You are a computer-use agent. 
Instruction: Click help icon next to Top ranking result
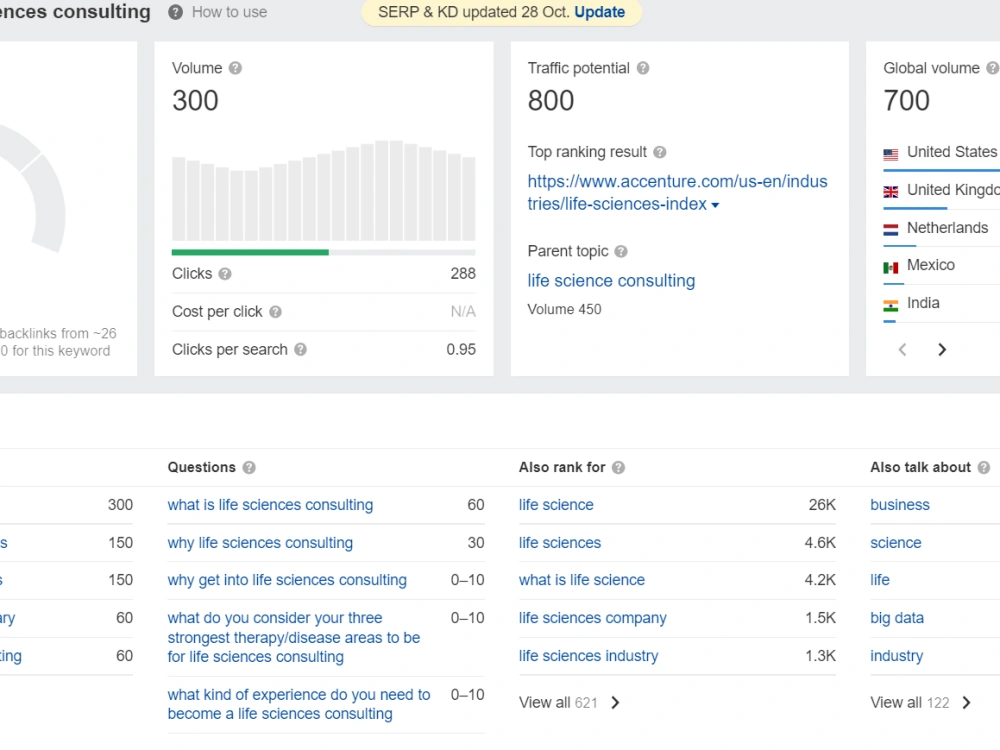coord(660,152)
